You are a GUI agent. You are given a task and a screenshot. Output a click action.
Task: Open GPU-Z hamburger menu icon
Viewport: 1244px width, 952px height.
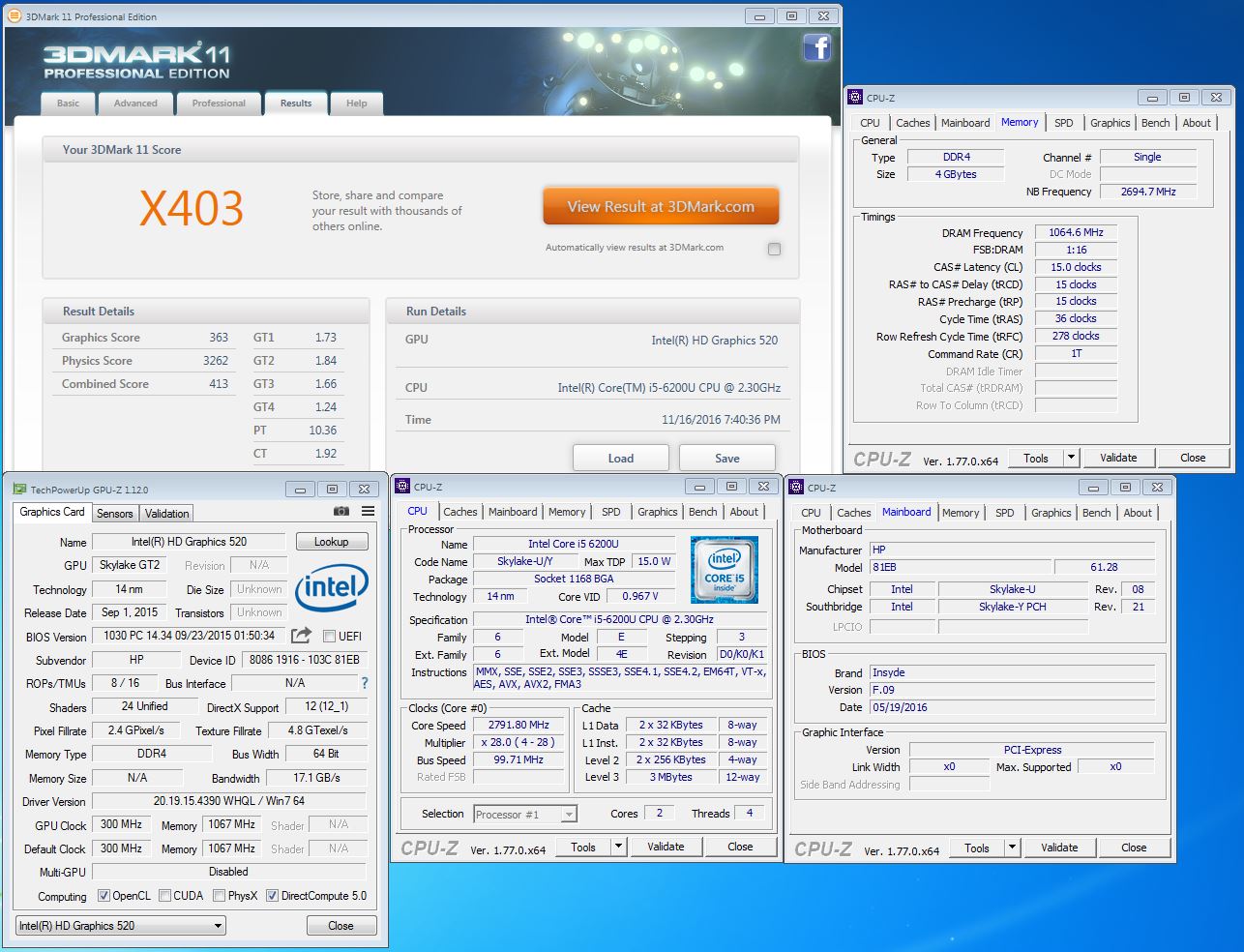point(368,511)
